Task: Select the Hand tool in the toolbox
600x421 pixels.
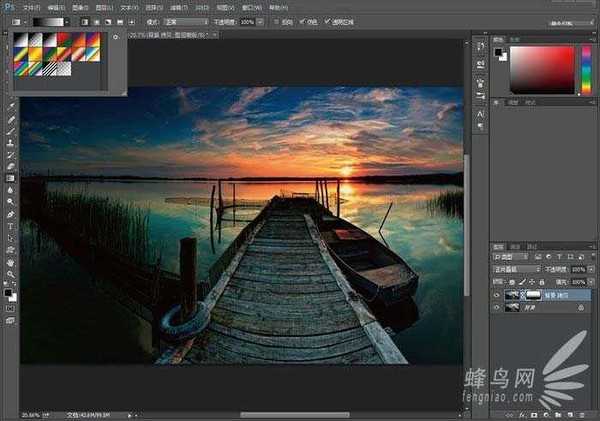Action: [x=10, y=262]
